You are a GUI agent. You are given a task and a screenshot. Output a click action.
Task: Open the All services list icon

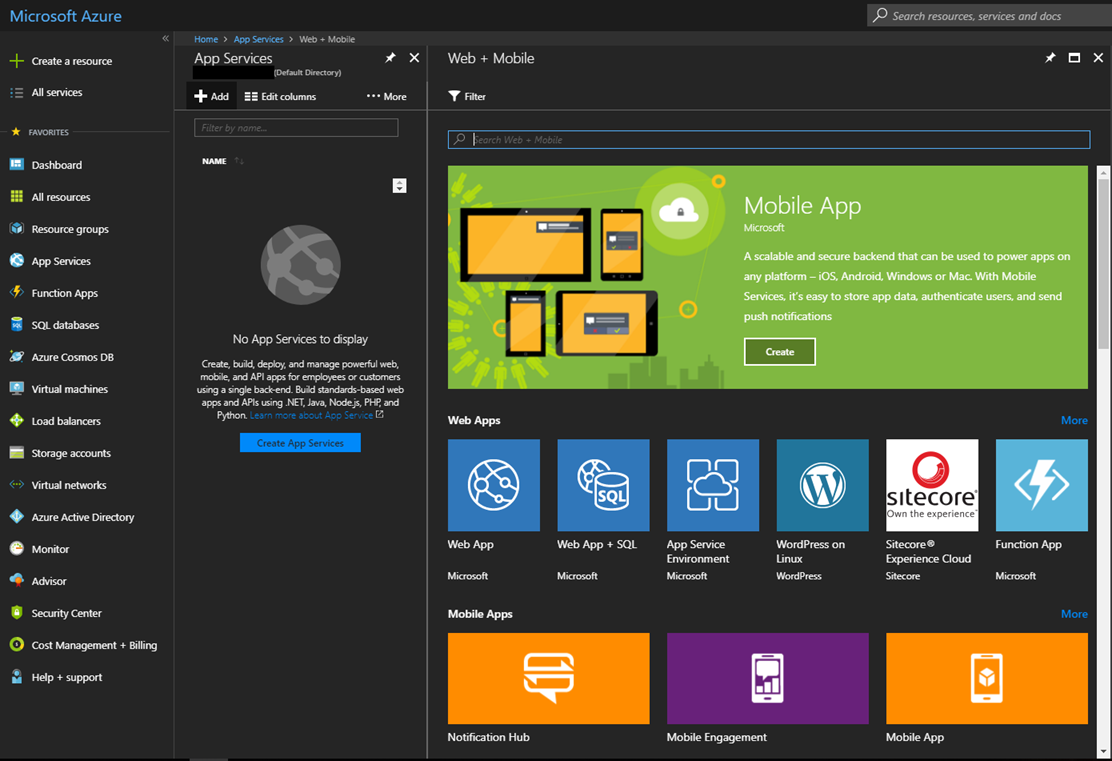click(16, 92)
